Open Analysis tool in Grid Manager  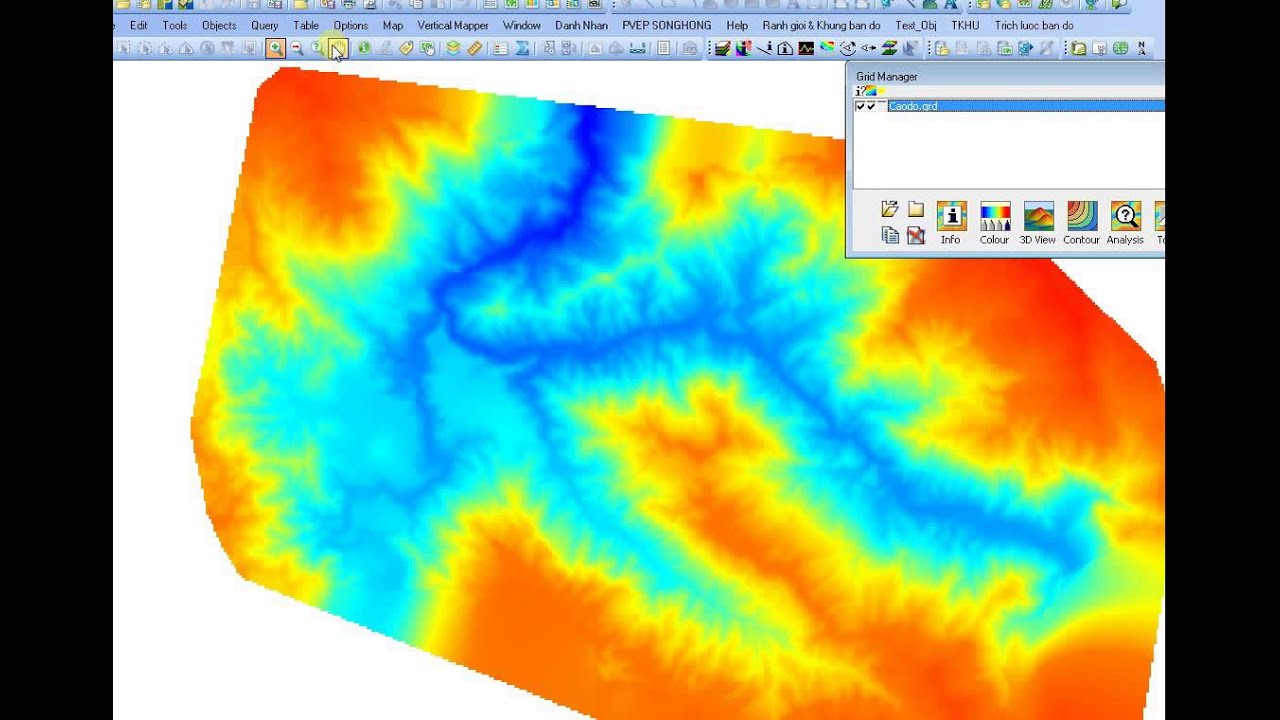(x=1125, y=223)
